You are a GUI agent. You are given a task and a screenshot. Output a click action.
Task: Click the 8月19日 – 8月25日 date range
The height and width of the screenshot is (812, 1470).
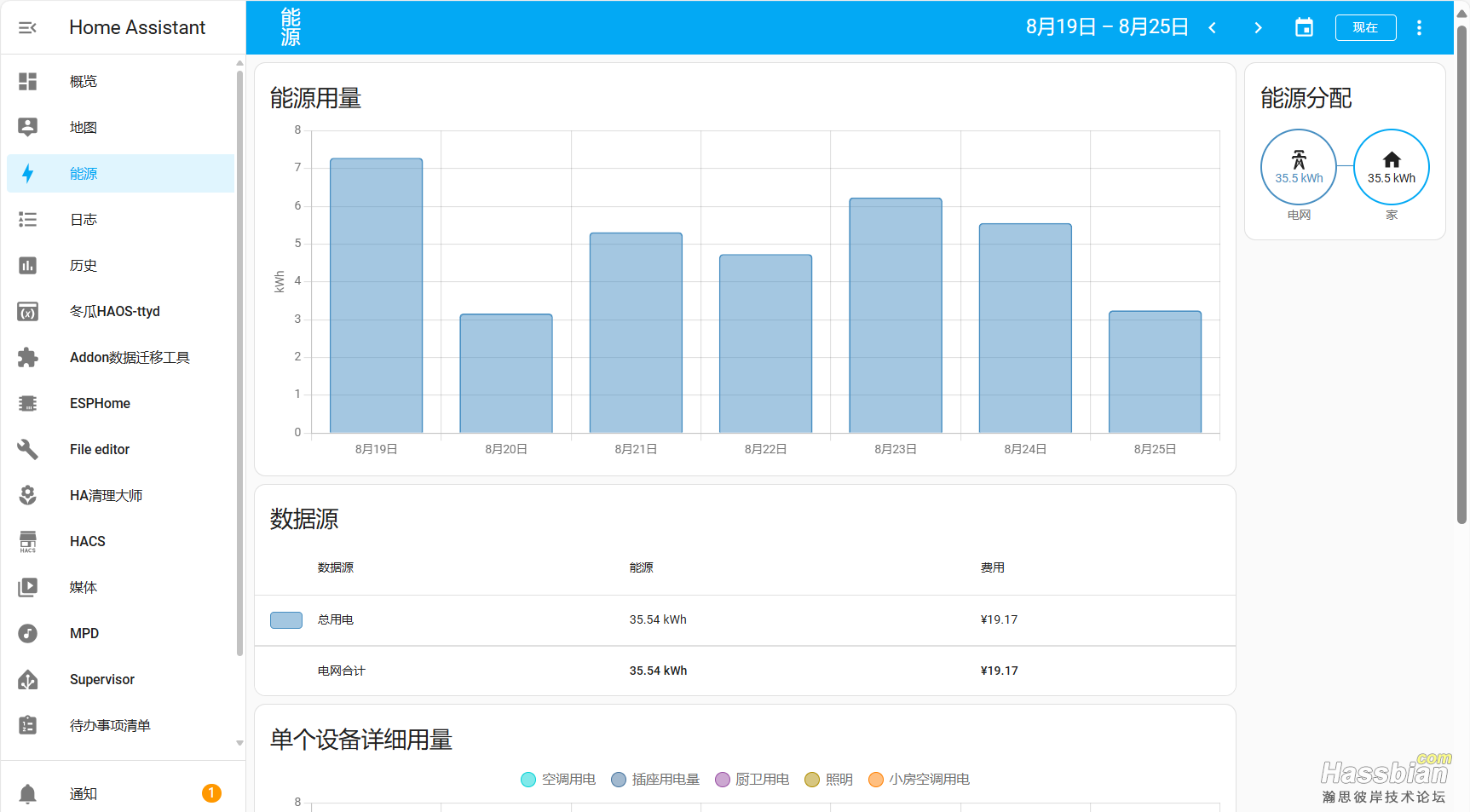coord(1107,27)
